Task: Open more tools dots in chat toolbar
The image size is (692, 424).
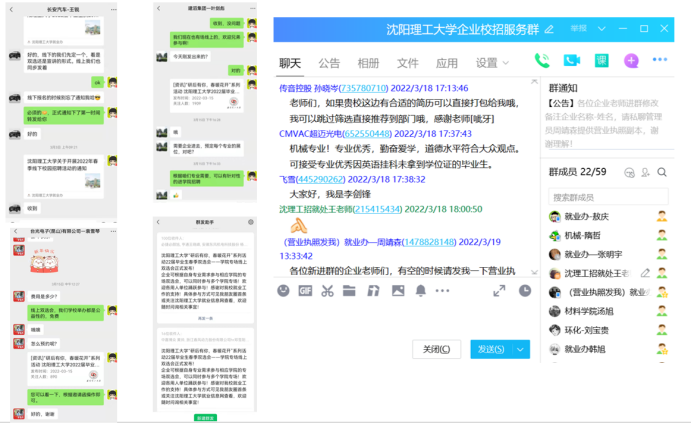Action: point(442,291)
